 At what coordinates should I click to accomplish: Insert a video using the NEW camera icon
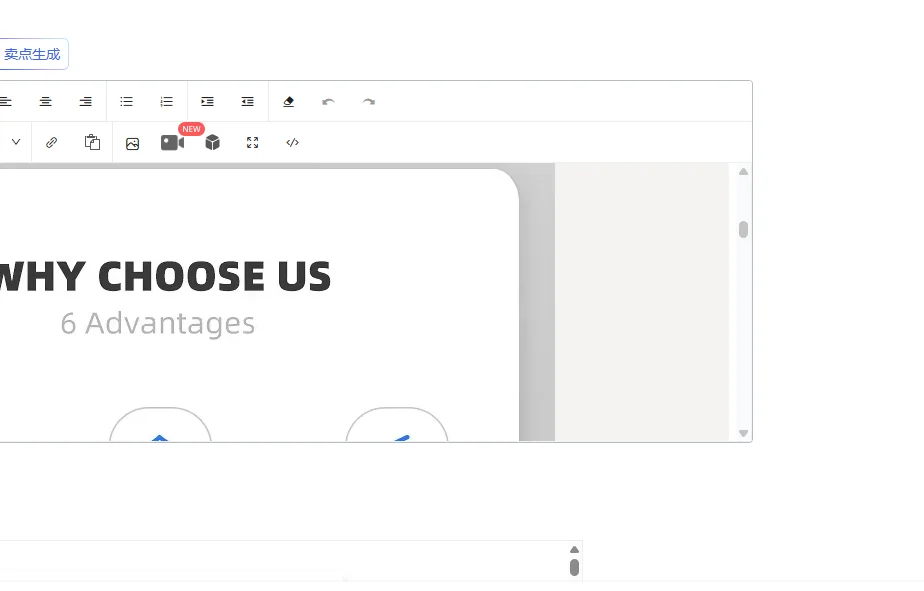(x=173, y=143)
